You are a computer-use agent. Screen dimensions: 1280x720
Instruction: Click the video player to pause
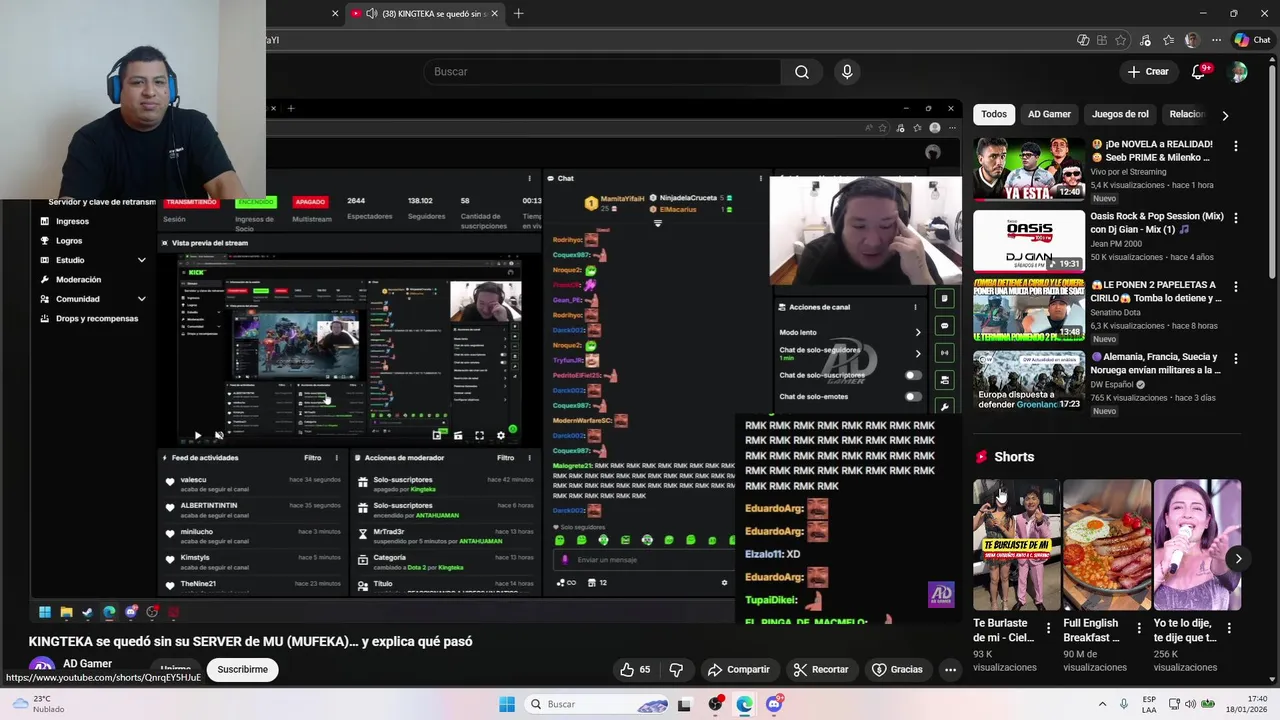pyautogui.click(x=496, y=360)
